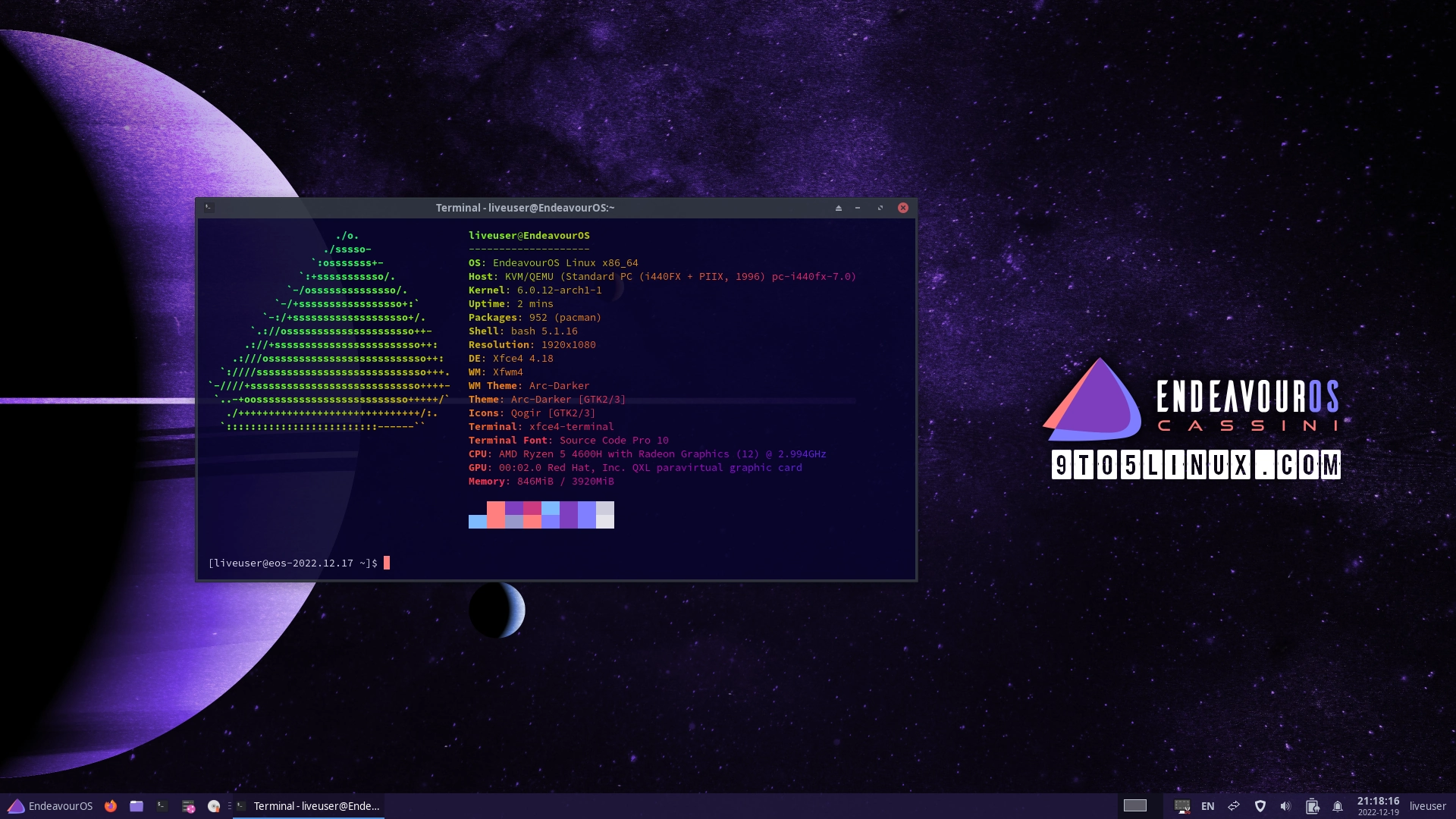Launch the installer via the CD icon
1456x819 pixels.
[214, 806]
